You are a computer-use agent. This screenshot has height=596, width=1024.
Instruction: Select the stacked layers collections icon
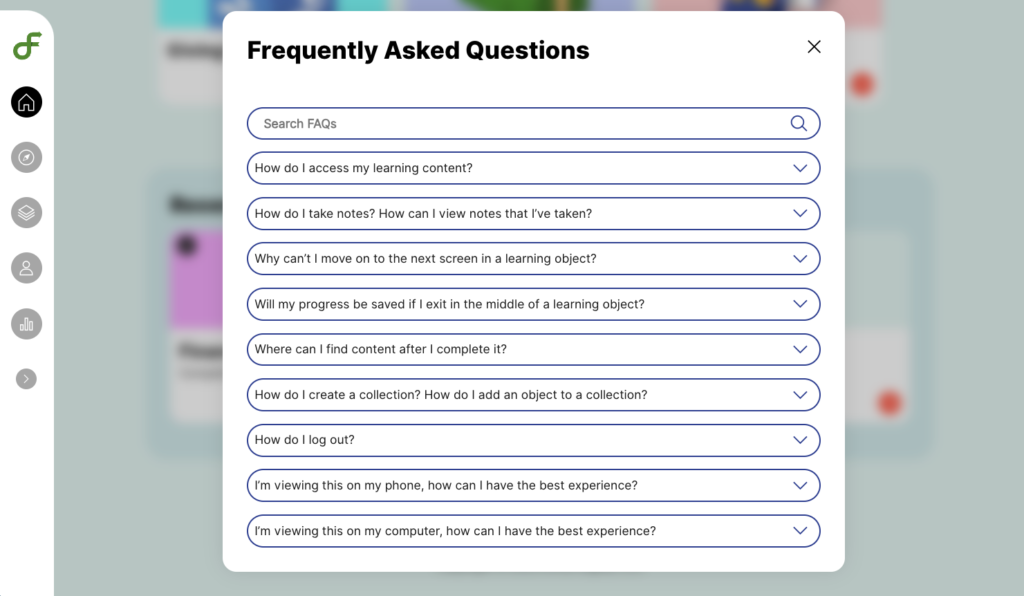pos(27,212)
